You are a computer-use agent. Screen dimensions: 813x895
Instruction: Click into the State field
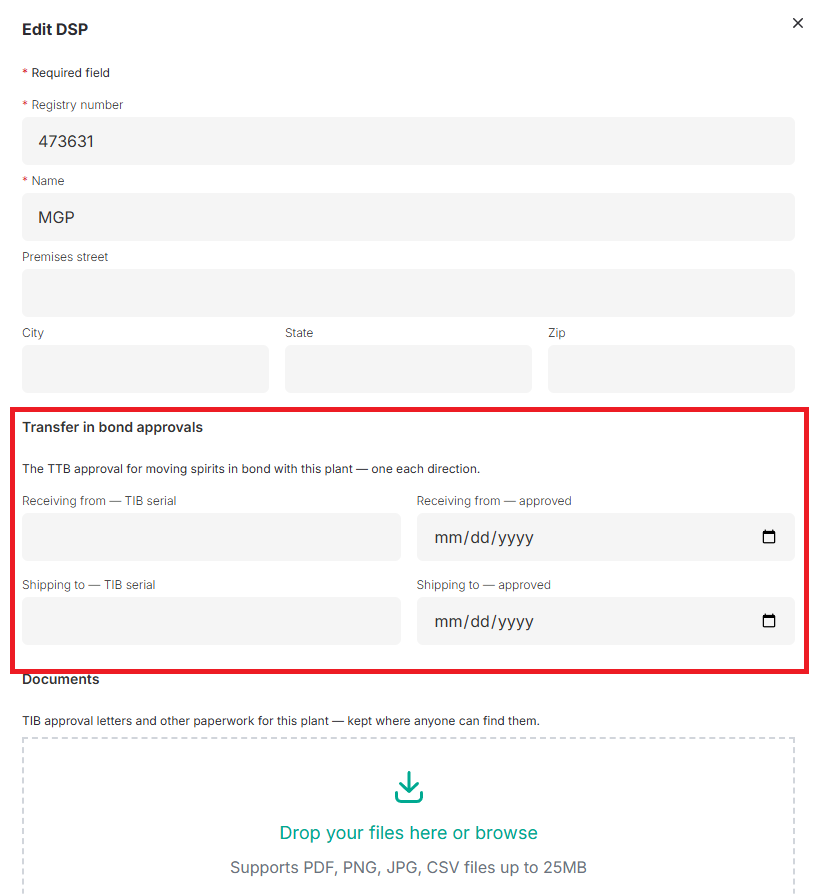click(408, 369)
